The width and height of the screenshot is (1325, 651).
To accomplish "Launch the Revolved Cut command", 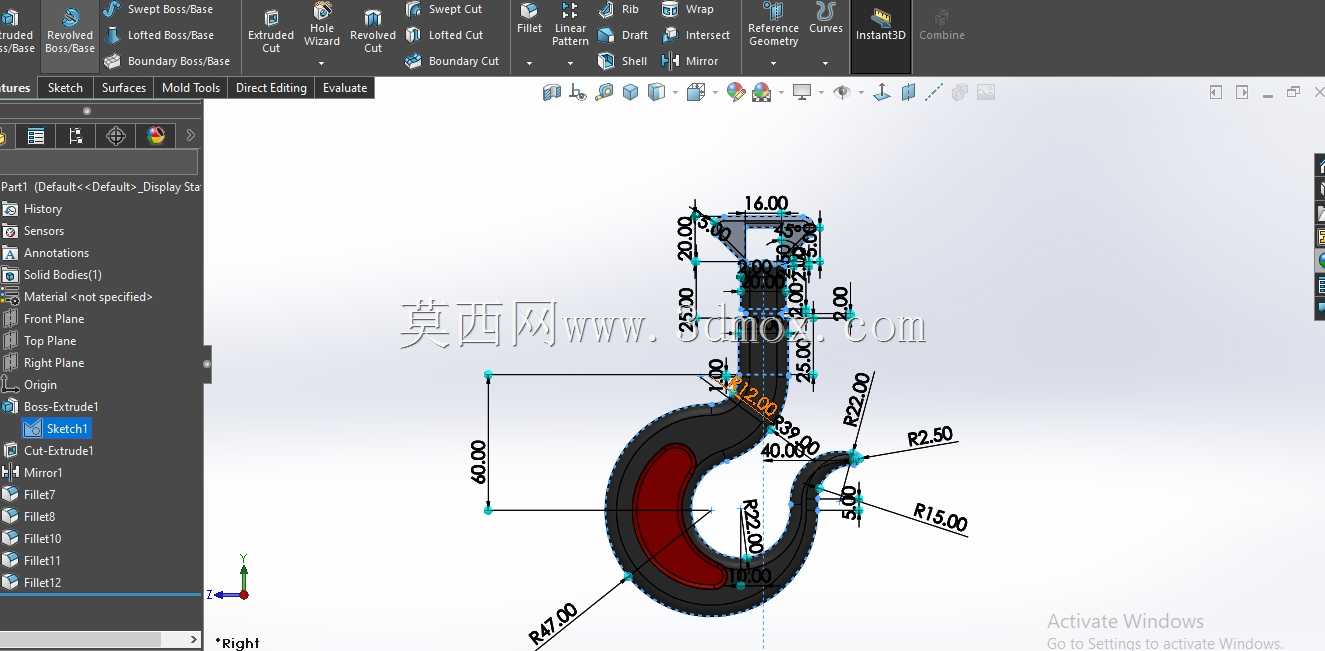I will [x=373, y=30].
